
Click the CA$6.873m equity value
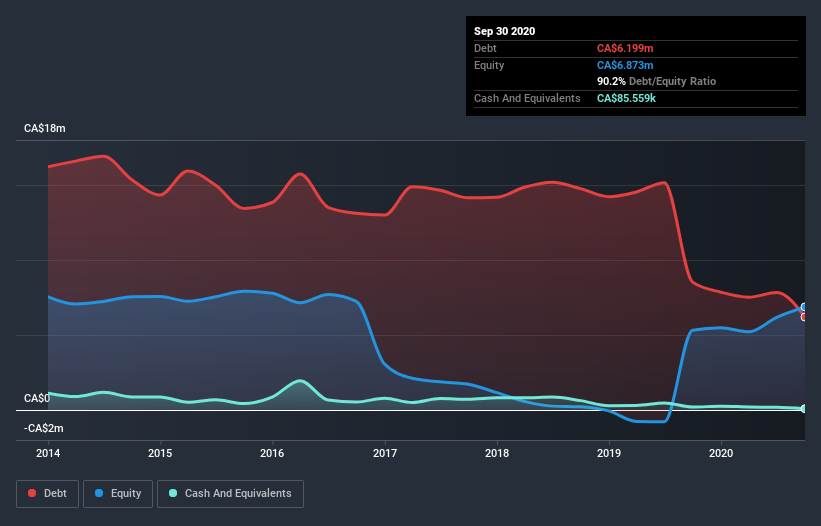click(625, 65)
